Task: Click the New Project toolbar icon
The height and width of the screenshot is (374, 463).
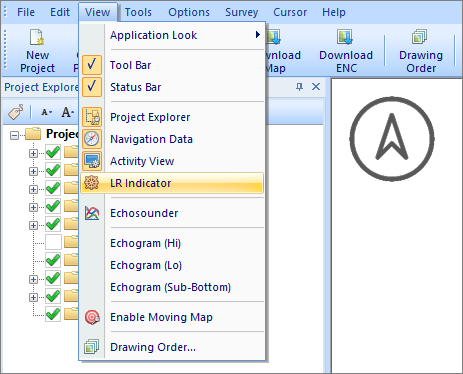Action: [37, 37]
